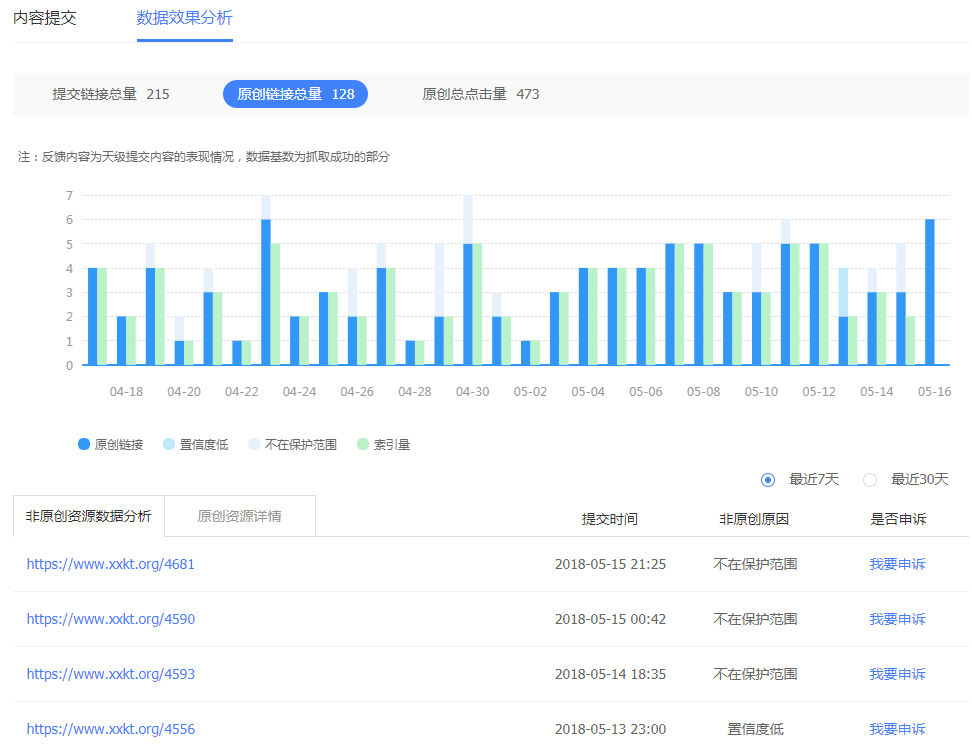Open link https://www.xxkt.org/4681
Viewport: 972px width, 753px height.
(110, 564)
